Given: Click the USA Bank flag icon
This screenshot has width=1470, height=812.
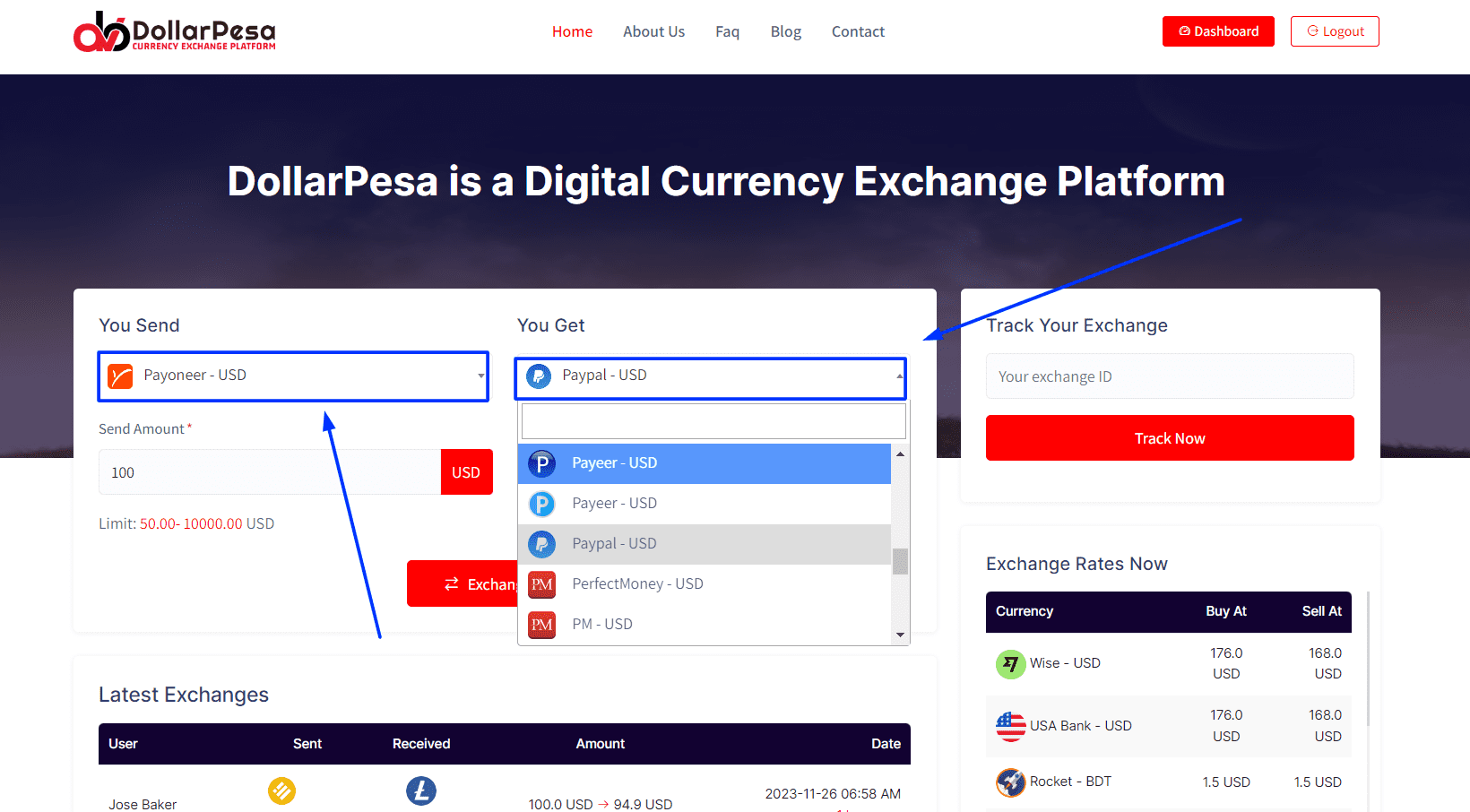Looking at the screenshot, I should click(1010, 726).
